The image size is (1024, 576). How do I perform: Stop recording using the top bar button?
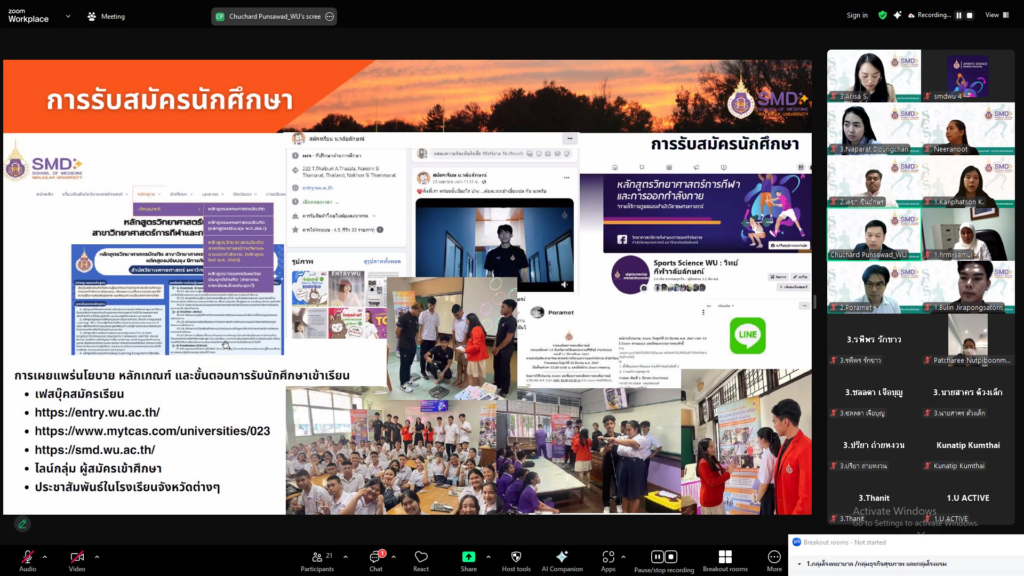pyautogui.click(x=970, y=15)
